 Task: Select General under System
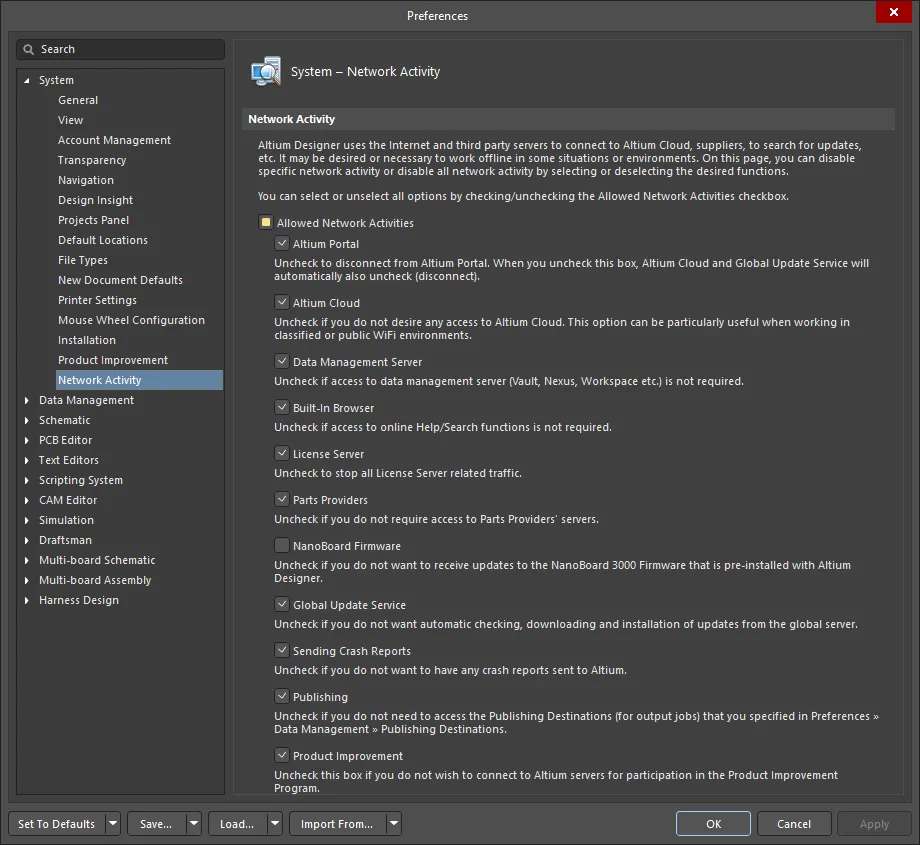pyautogui.click(x=78, y=100)
